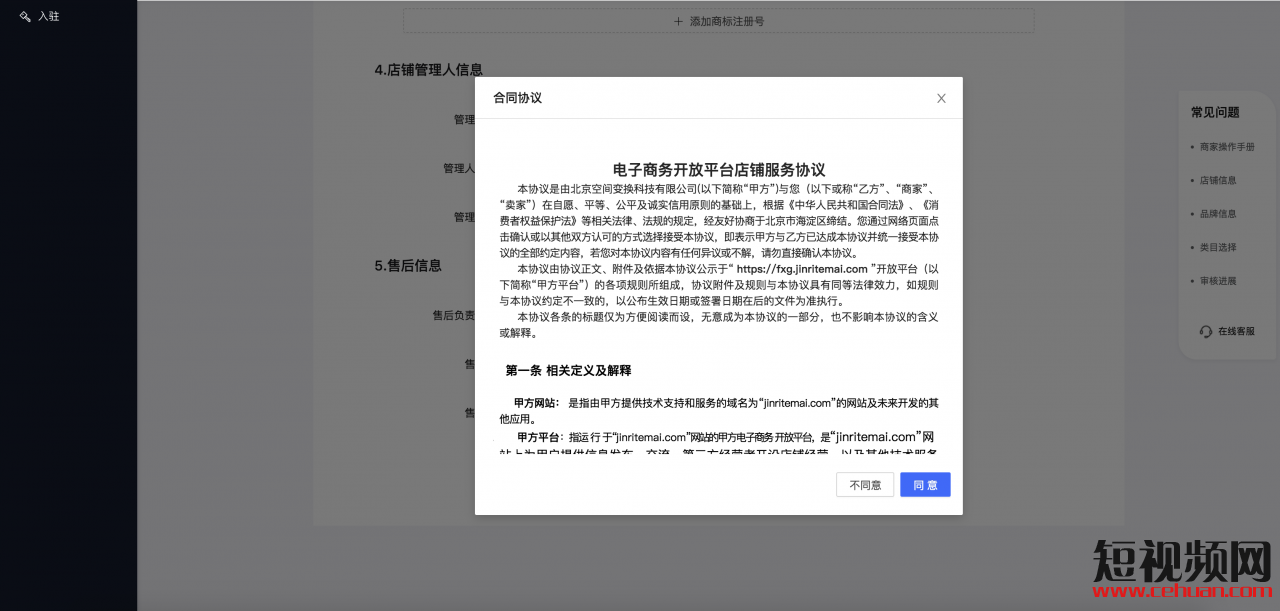
Task: Jump to 审核进展 in 常见问题 panel
Action: click(x=1218, y=281)
